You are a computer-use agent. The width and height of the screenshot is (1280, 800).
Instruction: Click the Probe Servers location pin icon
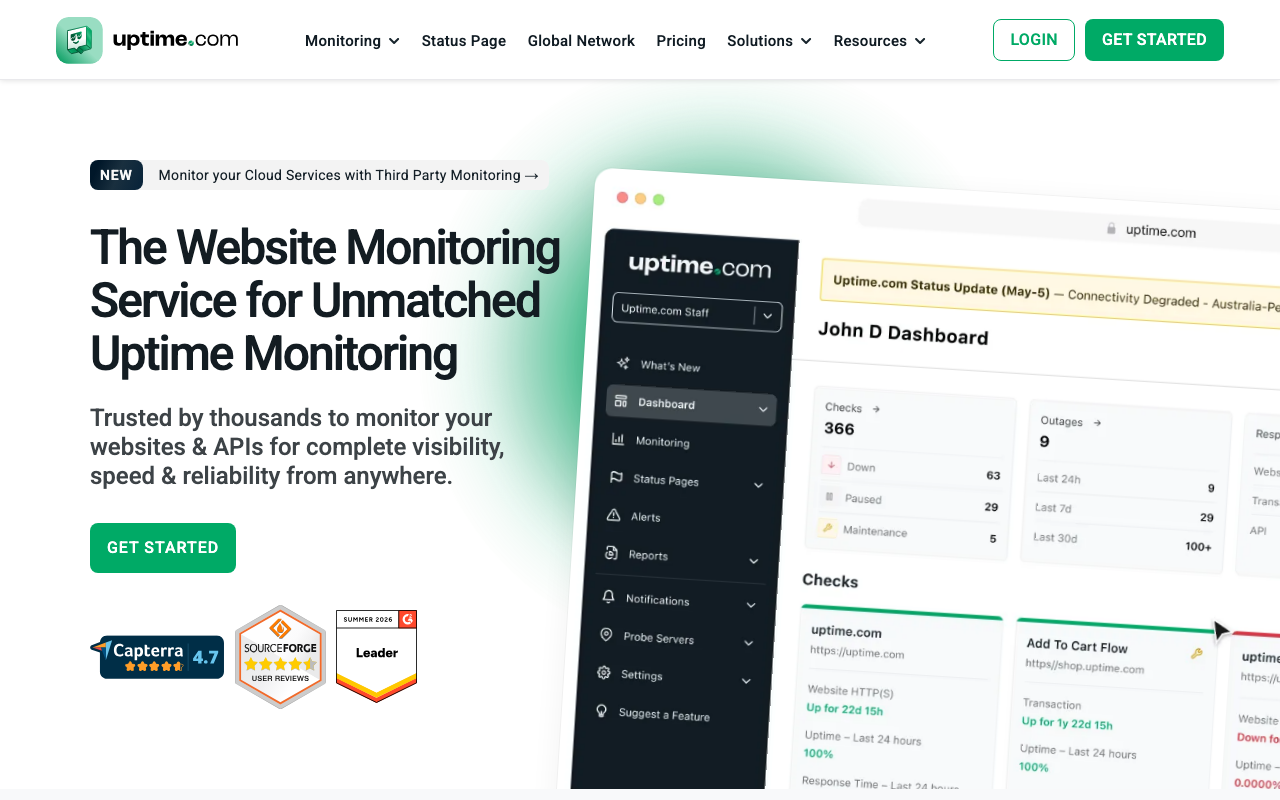click(x=606, y=635)
